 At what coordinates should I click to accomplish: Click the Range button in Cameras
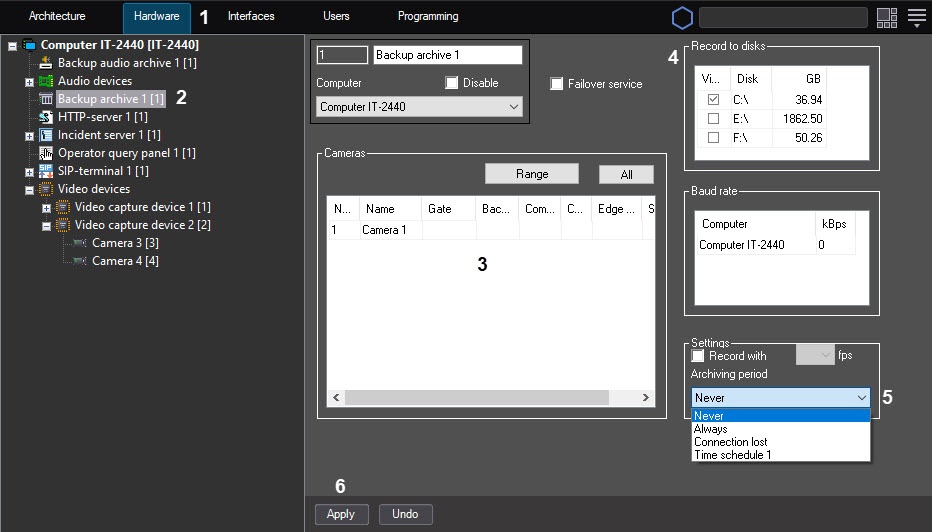point(532,174)
